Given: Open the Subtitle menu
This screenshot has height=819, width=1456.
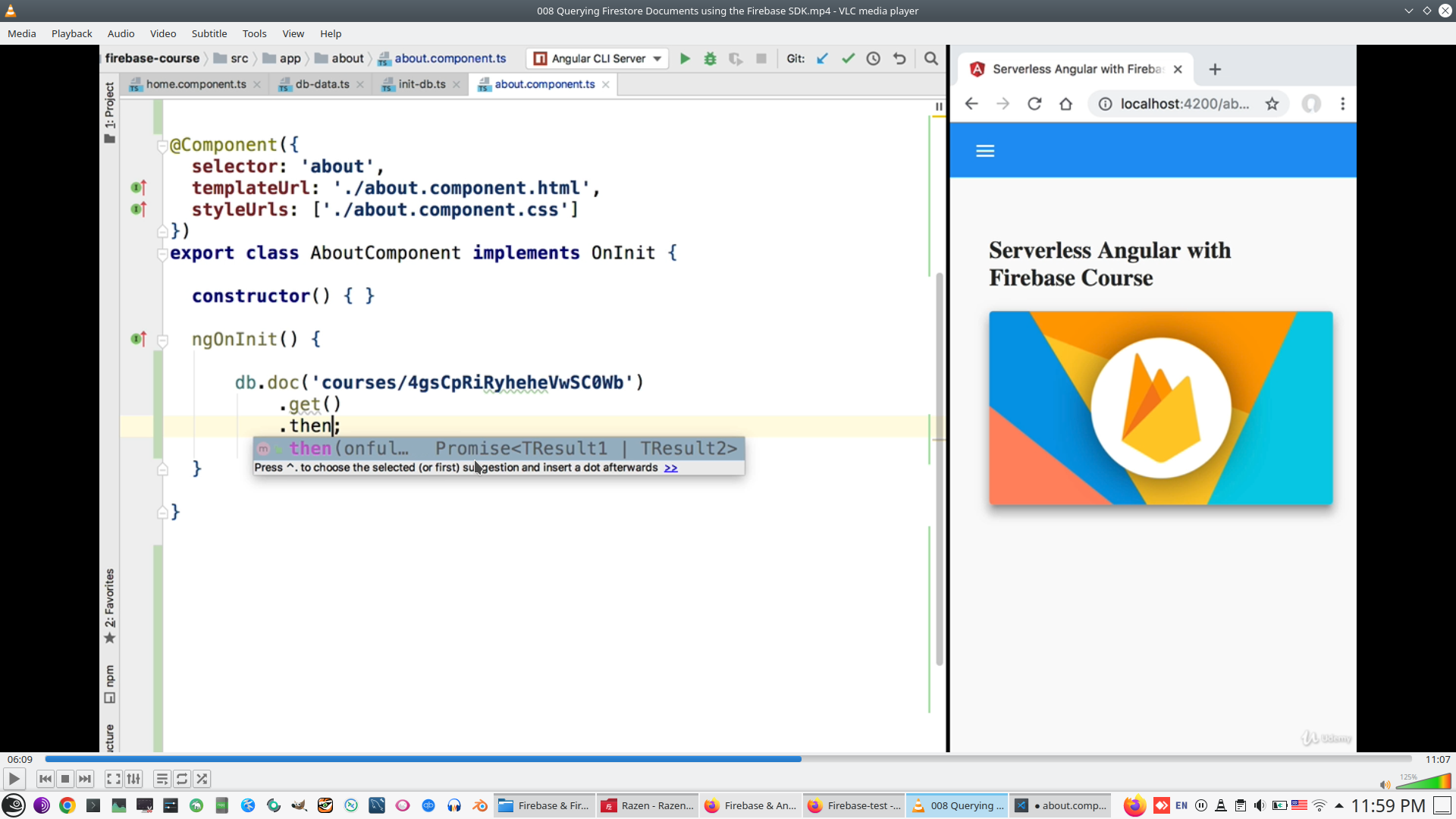Looking at the screenshot, I should (x=209, y=33).
